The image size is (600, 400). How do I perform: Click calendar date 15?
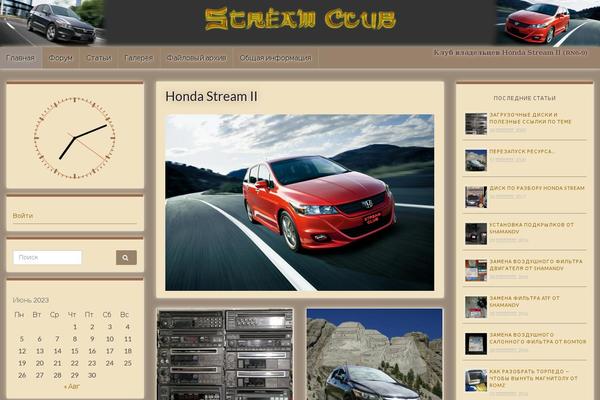75,351
